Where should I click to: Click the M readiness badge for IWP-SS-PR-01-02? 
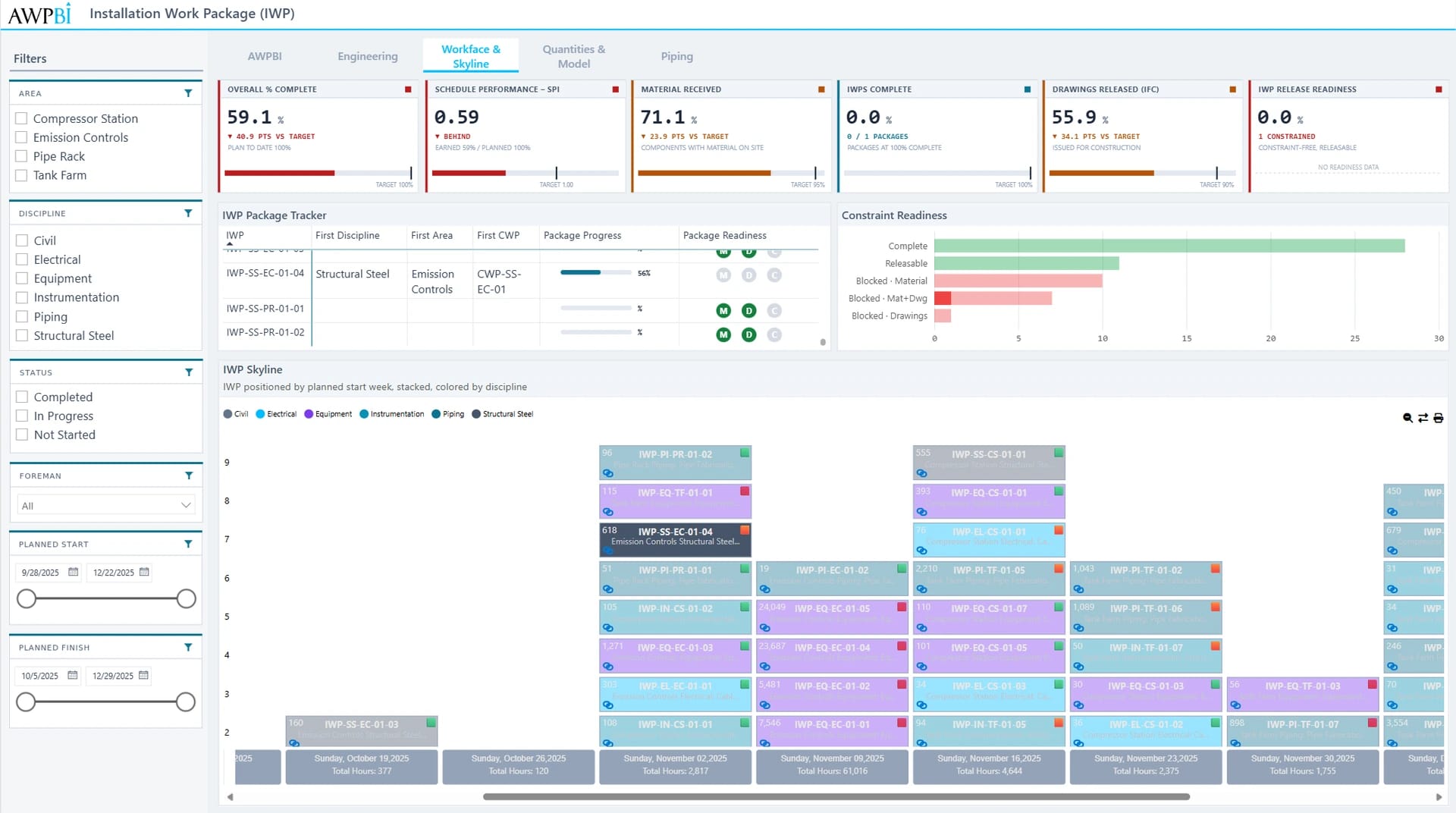pos(723,334)
